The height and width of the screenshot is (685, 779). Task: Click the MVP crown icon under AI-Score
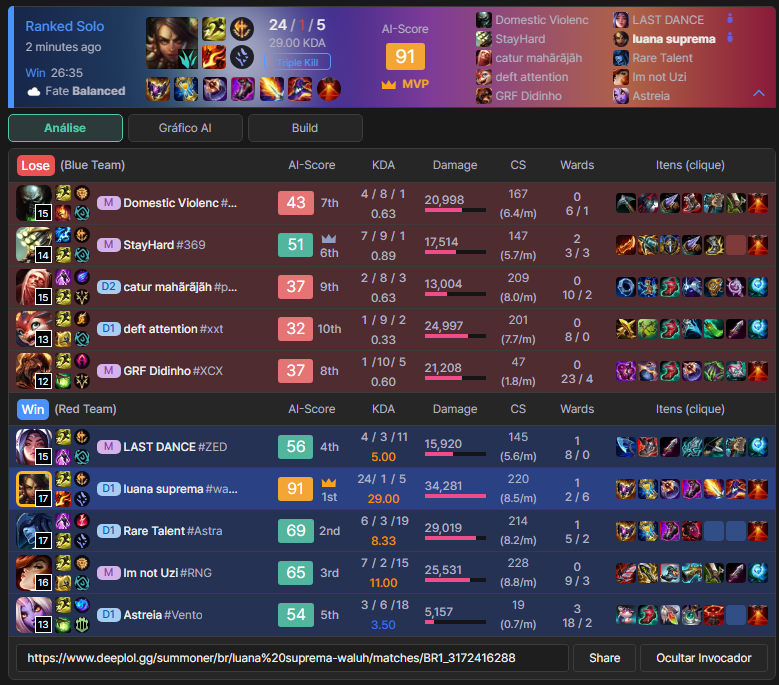(389, 84)
